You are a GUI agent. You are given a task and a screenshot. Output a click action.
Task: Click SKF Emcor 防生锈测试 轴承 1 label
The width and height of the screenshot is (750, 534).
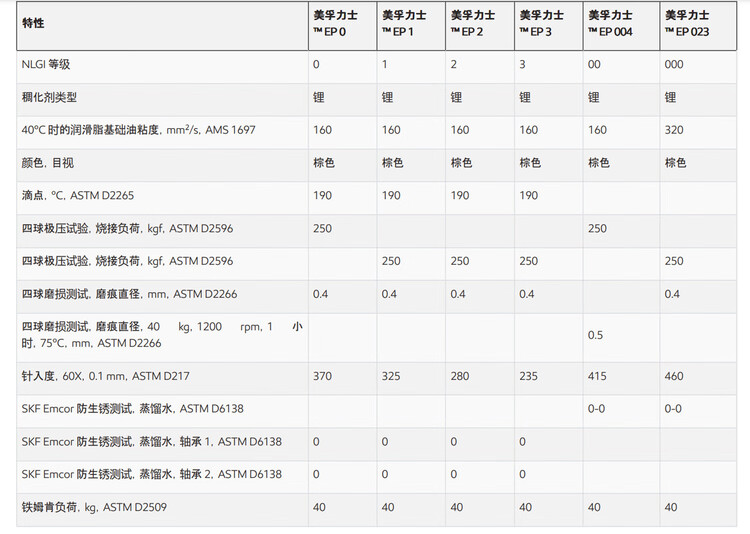tap(152, 442)
